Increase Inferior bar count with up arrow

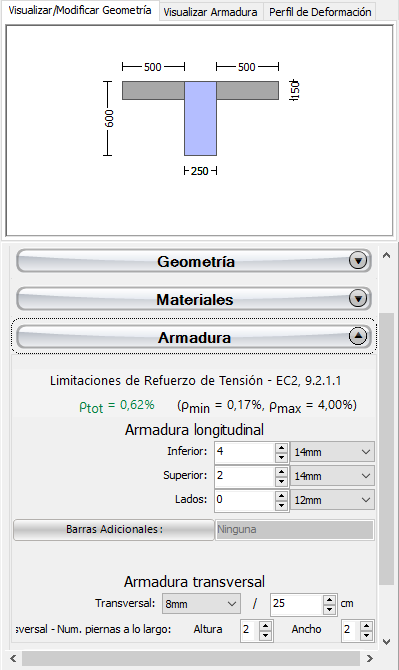coord(281,448)
